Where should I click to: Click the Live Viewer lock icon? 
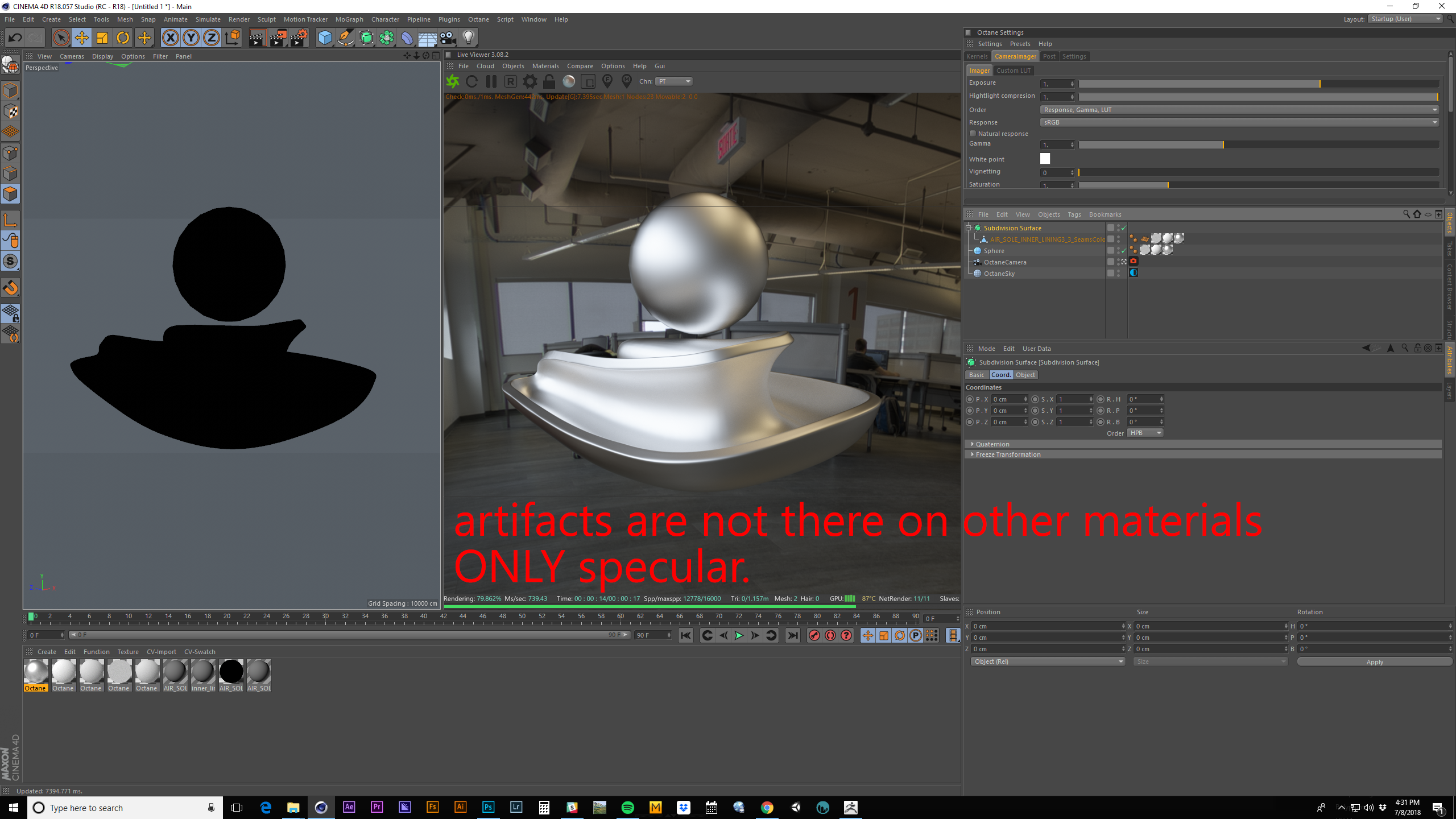coord(549,81)
